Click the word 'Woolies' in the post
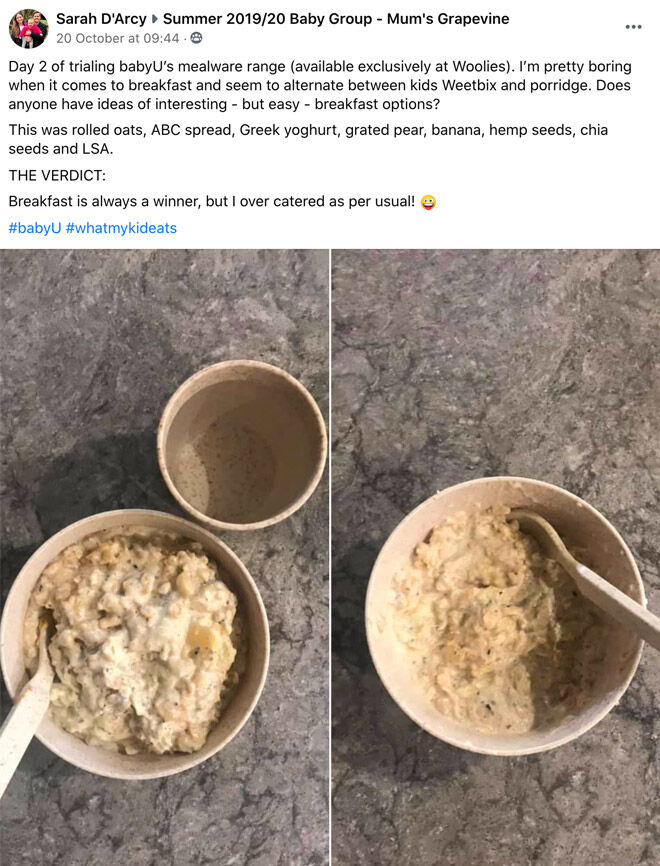 (x=479, y=67)
